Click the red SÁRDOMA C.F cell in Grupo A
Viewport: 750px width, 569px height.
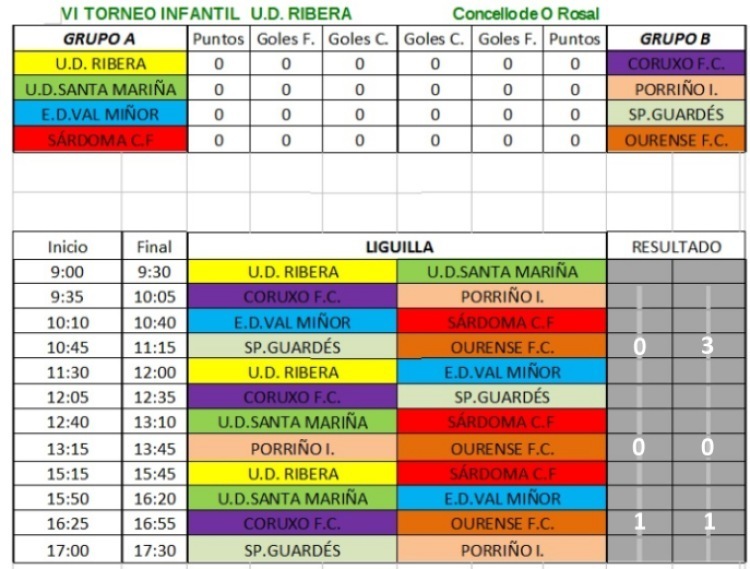tap(100, 140)
